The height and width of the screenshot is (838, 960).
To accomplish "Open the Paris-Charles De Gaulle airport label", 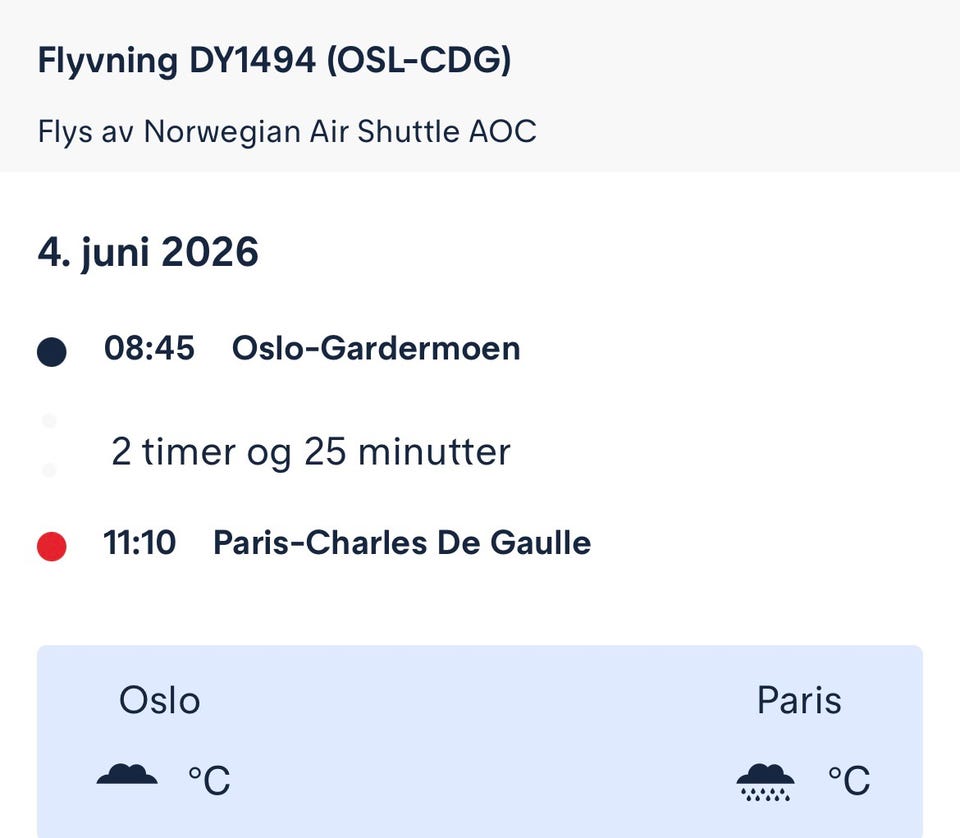I will coord(402,543).
